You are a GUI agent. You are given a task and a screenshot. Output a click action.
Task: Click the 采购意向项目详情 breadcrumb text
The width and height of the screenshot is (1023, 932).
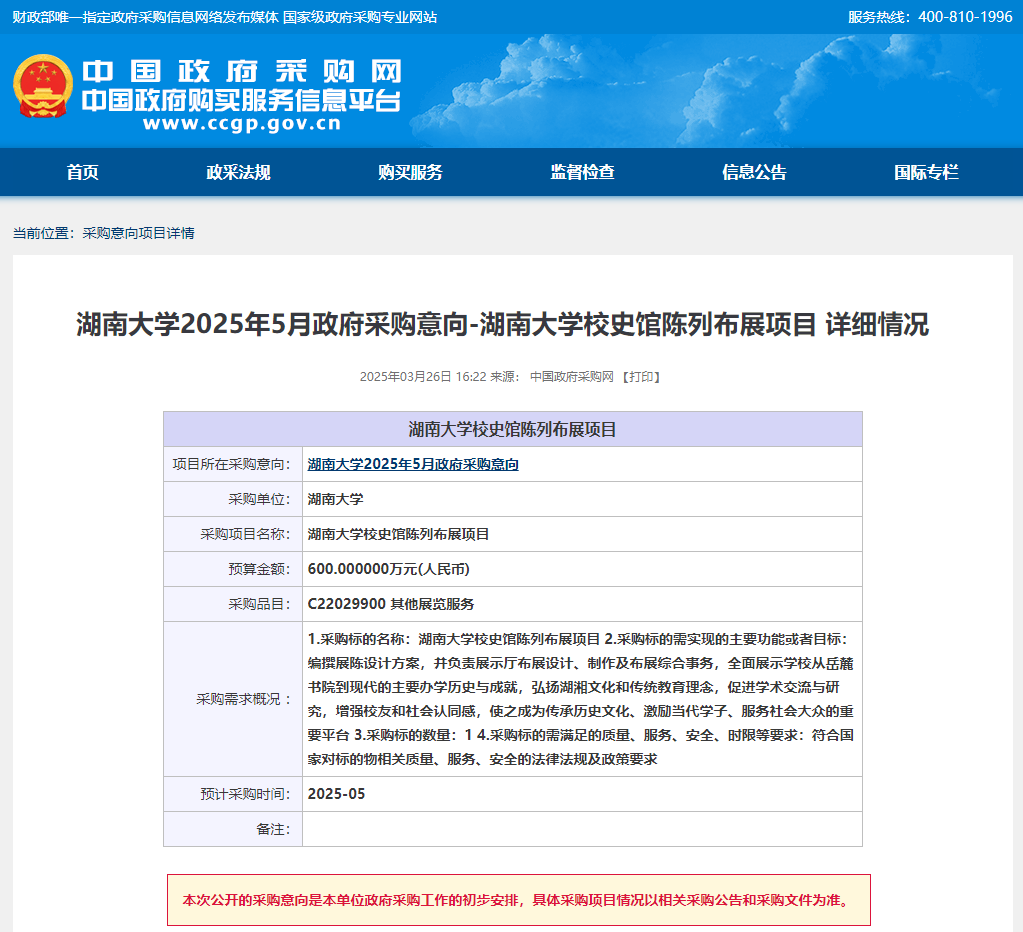pos(138,233)
